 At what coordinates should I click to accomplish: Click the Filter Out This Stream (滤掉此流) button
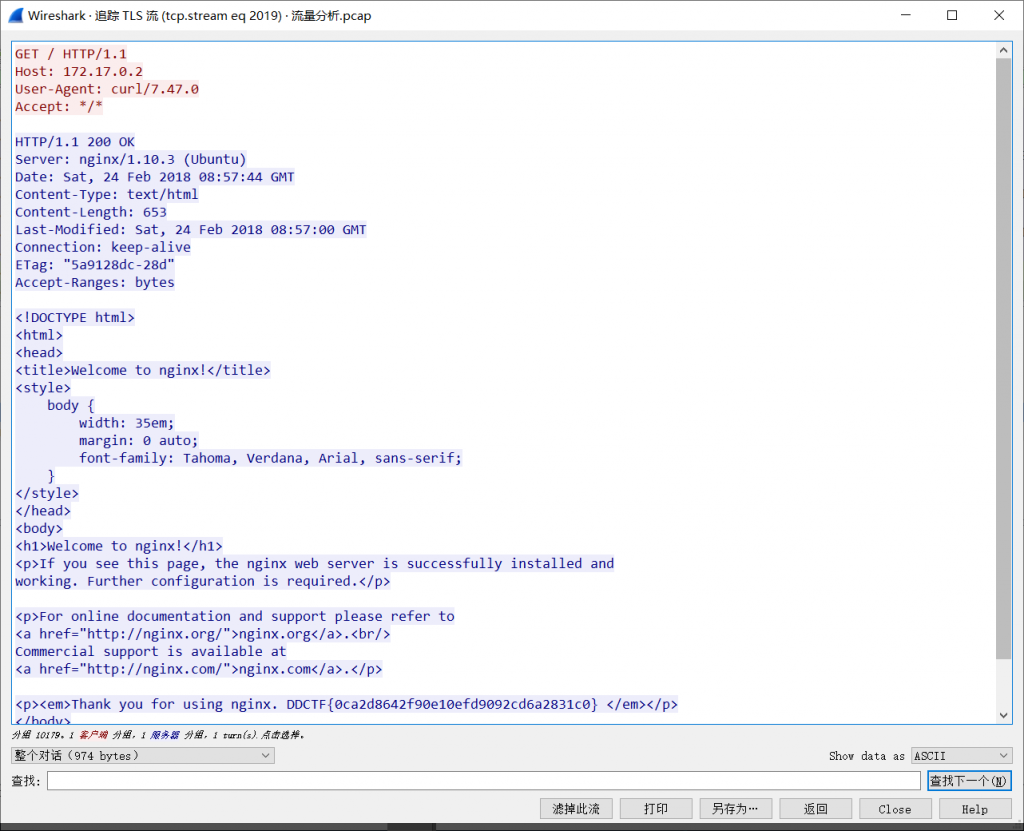click(576, 809)
